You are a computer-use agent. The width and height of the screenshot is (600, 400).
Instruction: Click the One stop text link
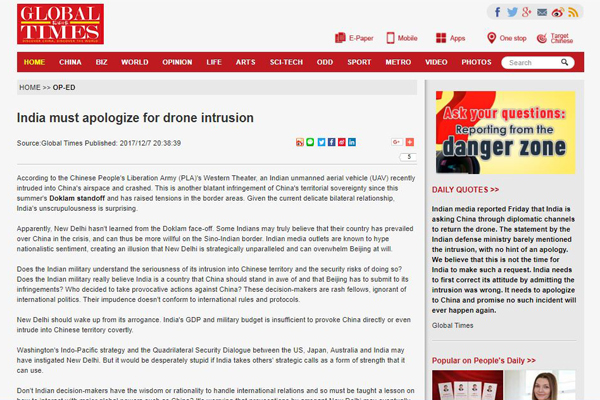click(x=513, y=38)
